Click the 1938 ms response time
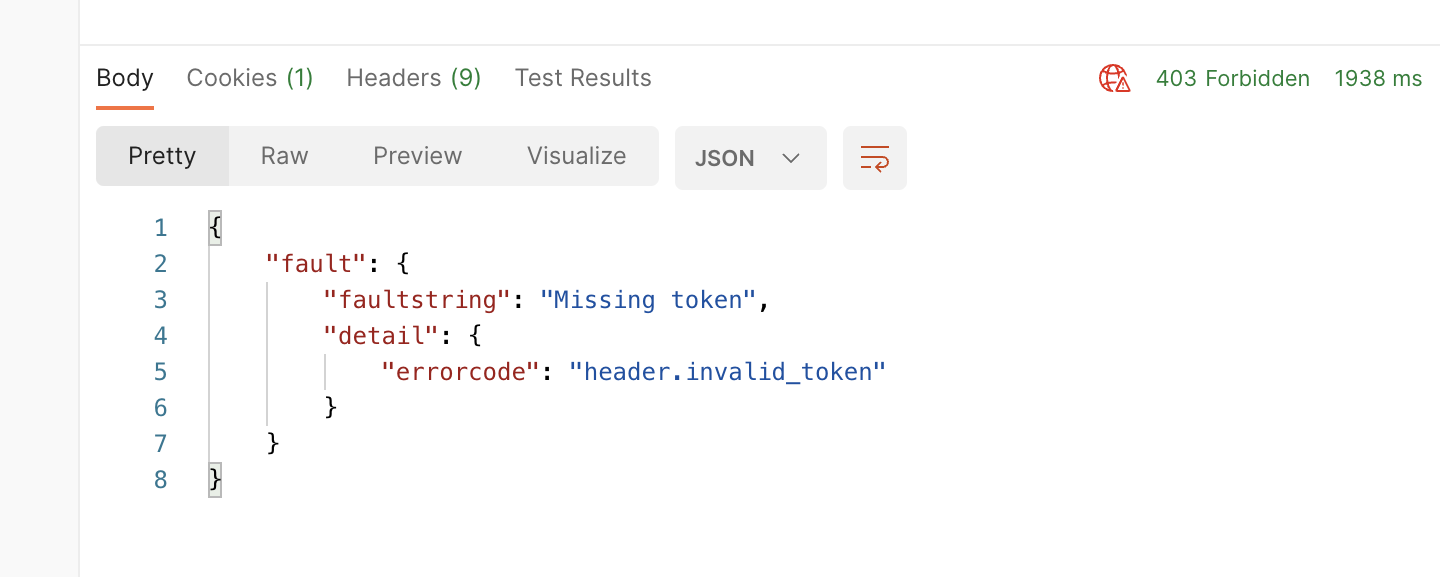The width and height of the screenshot is (1440, 577). pyautogui.click(x=1377, y=78)
